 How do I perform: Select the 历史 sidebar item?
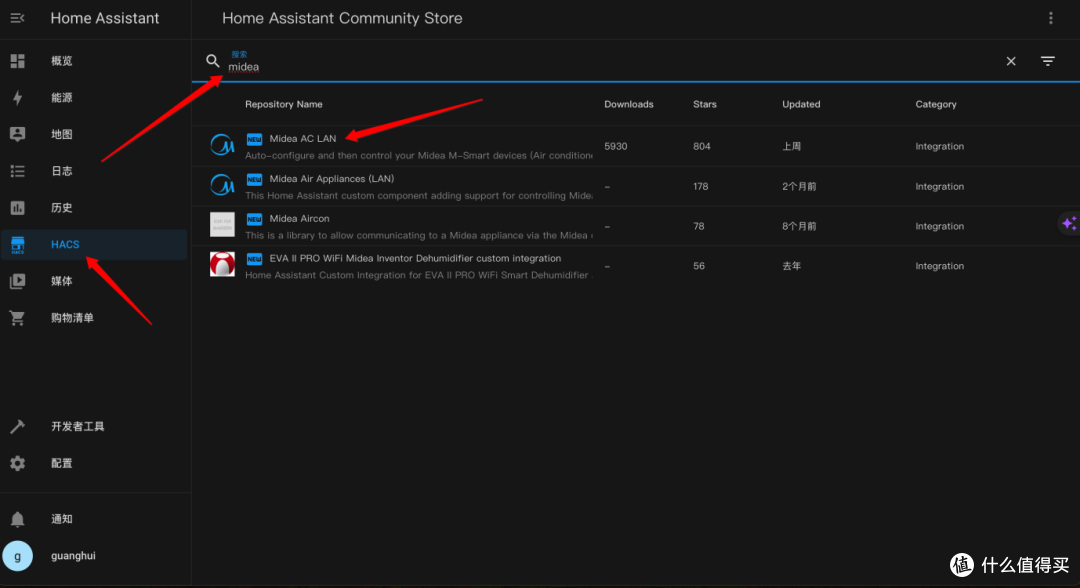point(95,207)
